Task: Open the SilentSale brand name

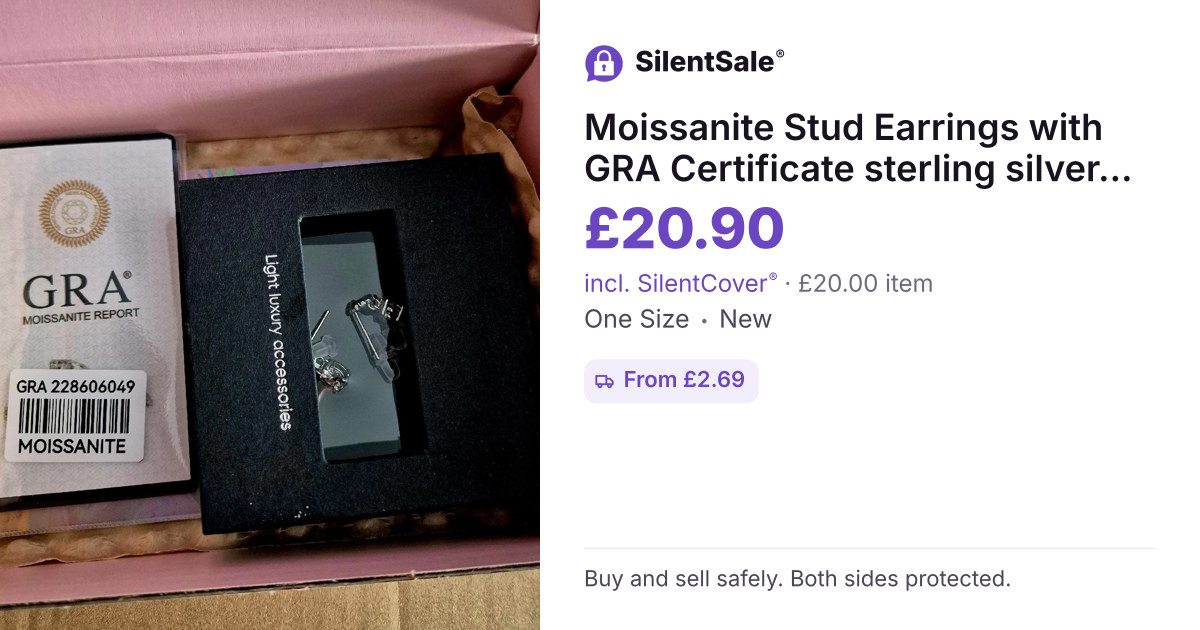Action: pos(704,62)
